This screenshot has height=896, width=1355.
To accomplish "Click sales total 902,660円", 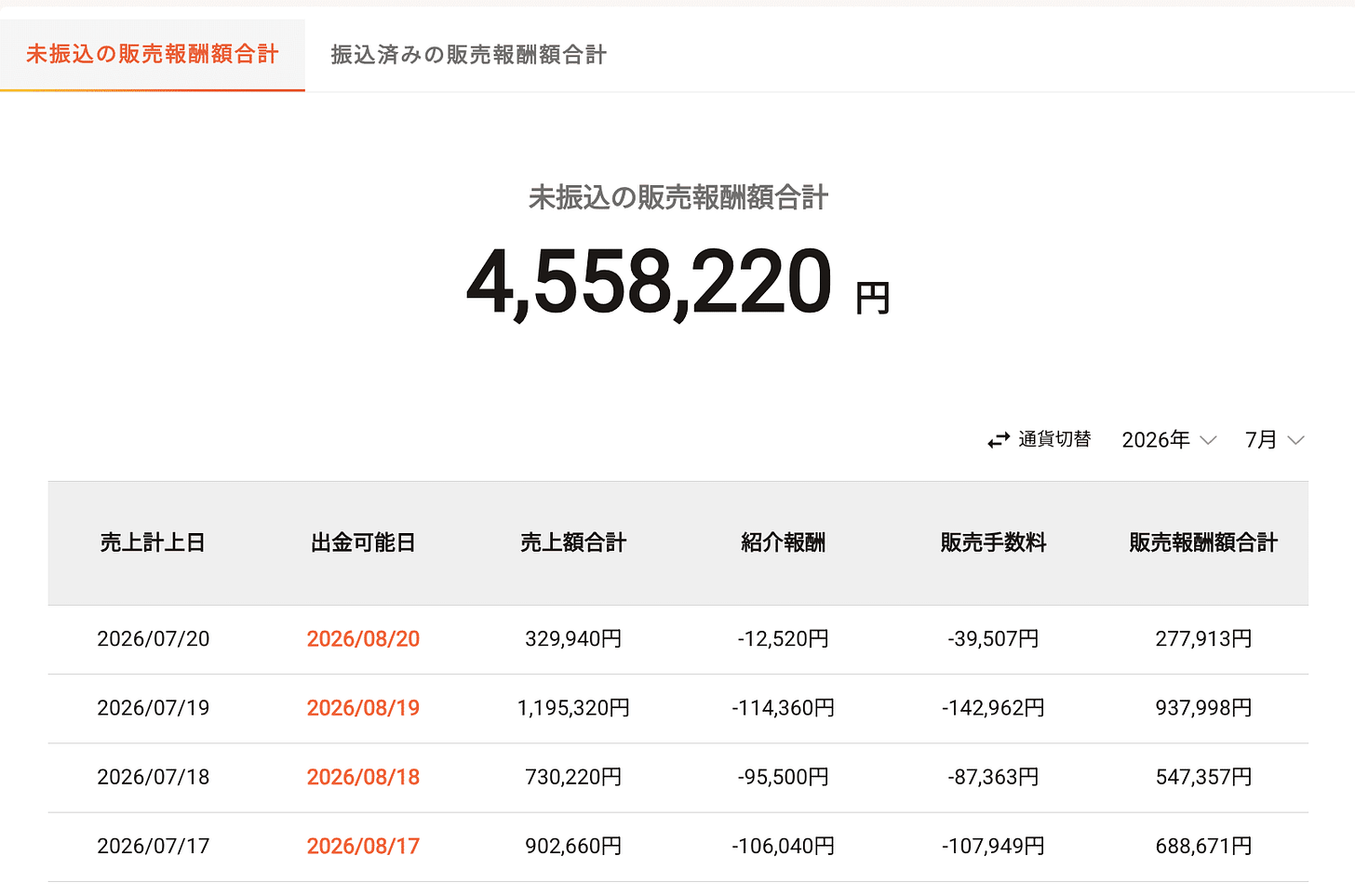I will (x=573, y=846).
